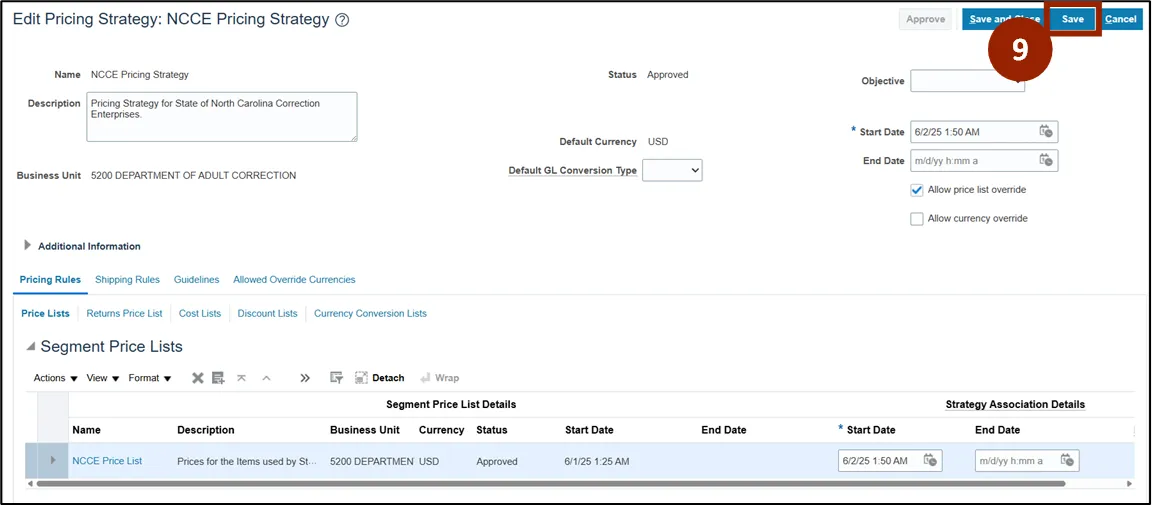Open the Format menu

point(150,377)
